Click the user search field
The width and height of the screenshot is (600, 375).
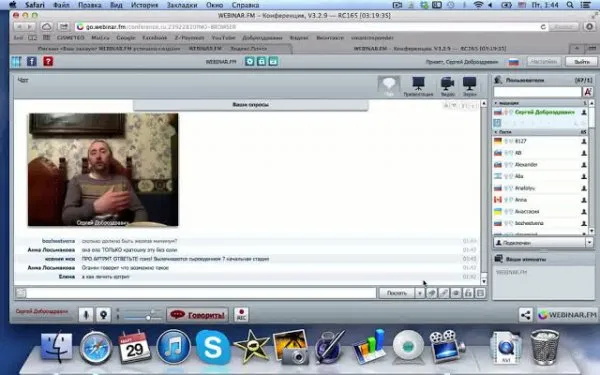click(538, 92)
